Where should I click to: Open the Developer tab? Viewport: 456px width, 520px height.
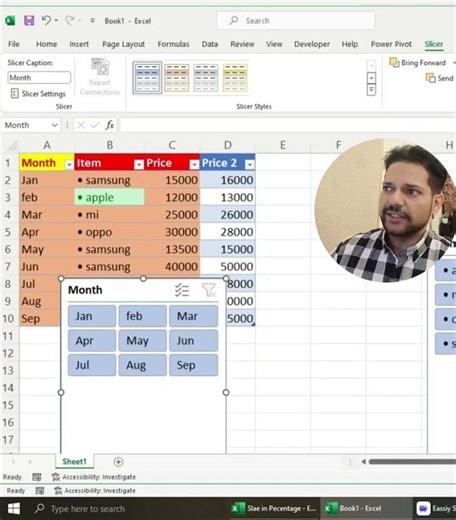(312, 44)
